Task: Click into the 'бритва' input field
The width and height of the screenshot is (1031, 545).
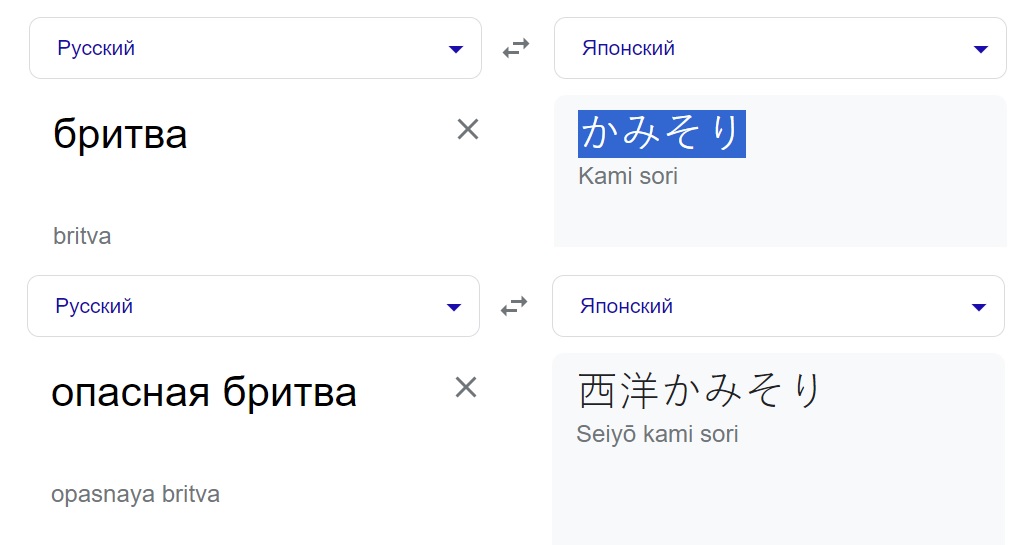Action: (x=120, y=134)
